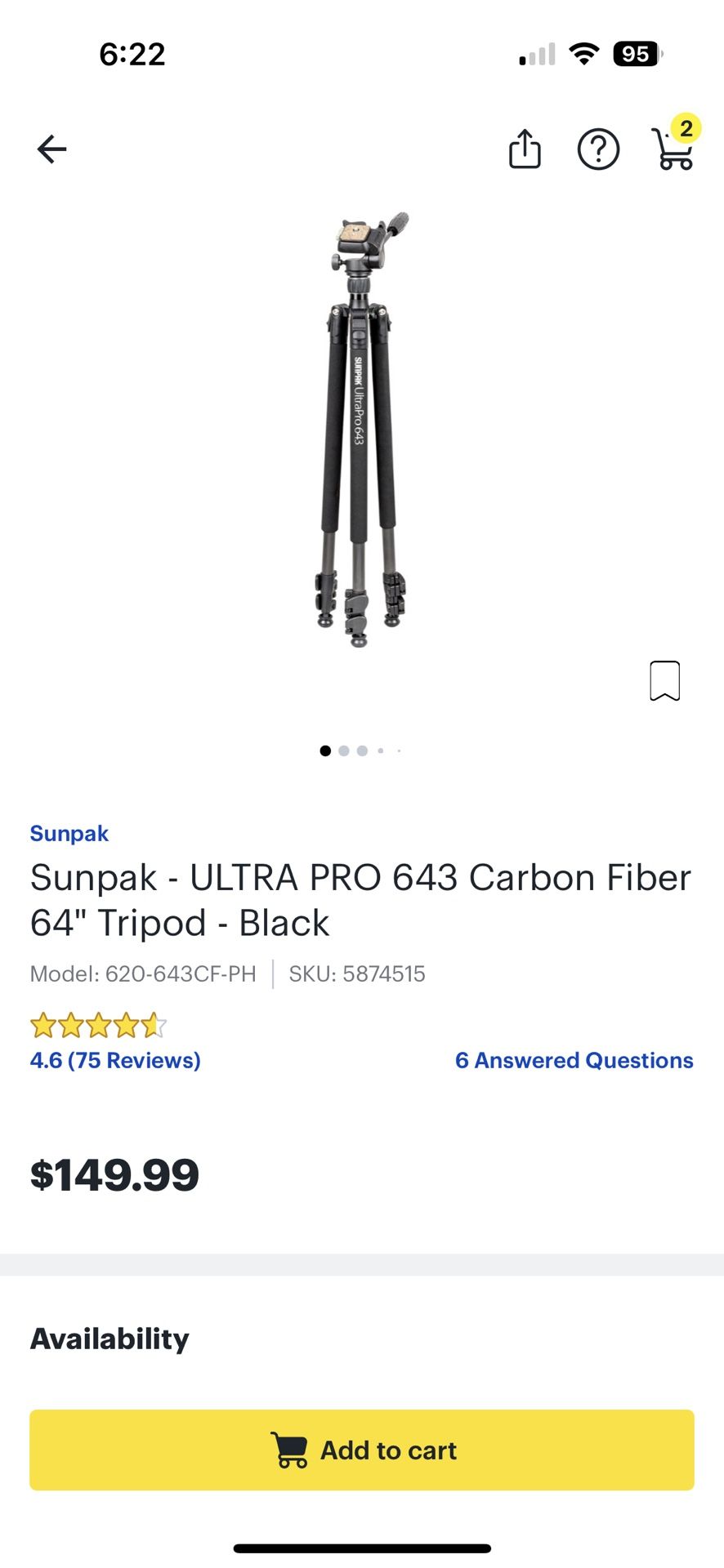Open the shopping cart
The image size is (724, 1568).
click(x=672, y=153)
